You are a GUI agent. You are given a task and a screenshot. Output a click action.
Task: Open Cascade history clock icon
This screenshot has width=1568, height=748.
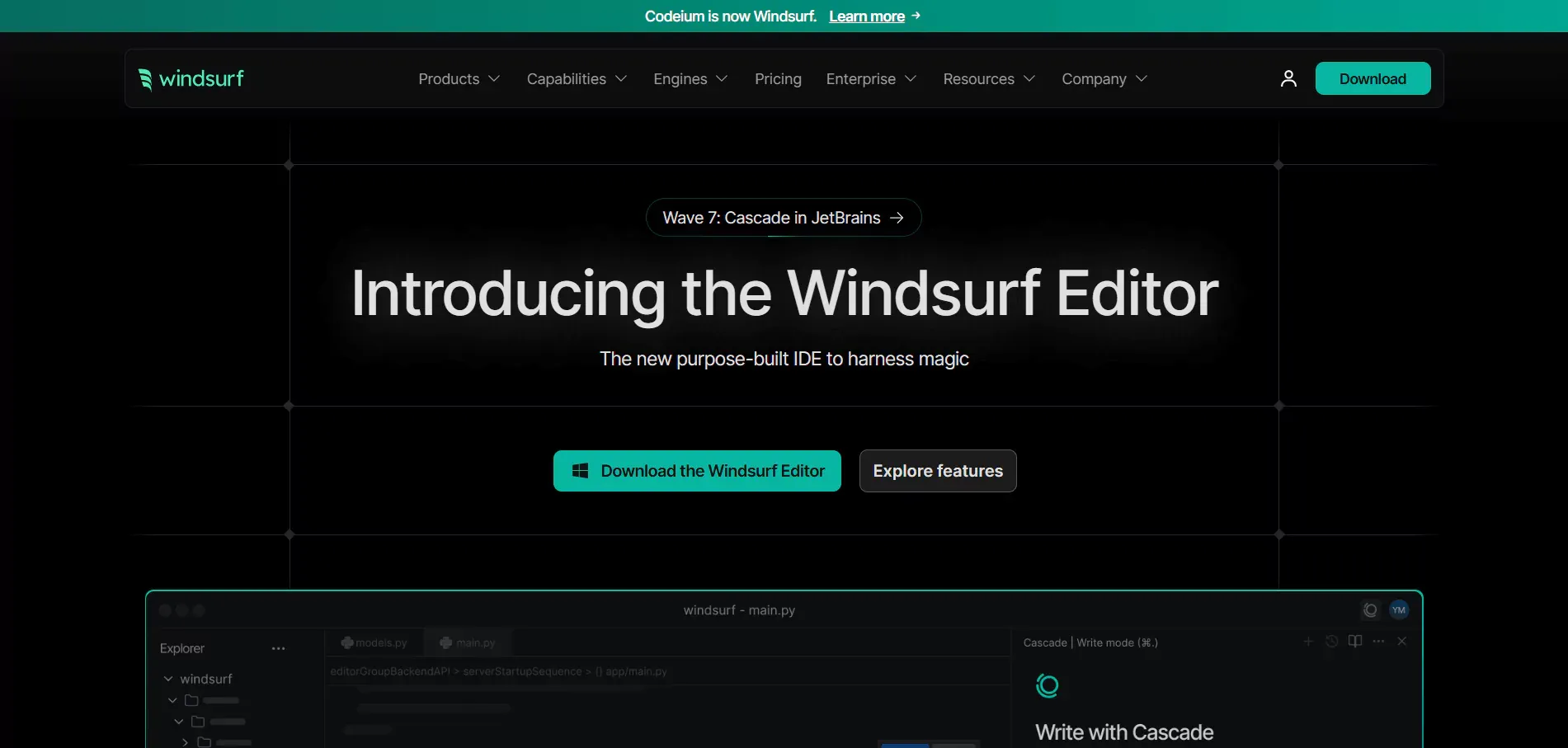(1331, 642)
